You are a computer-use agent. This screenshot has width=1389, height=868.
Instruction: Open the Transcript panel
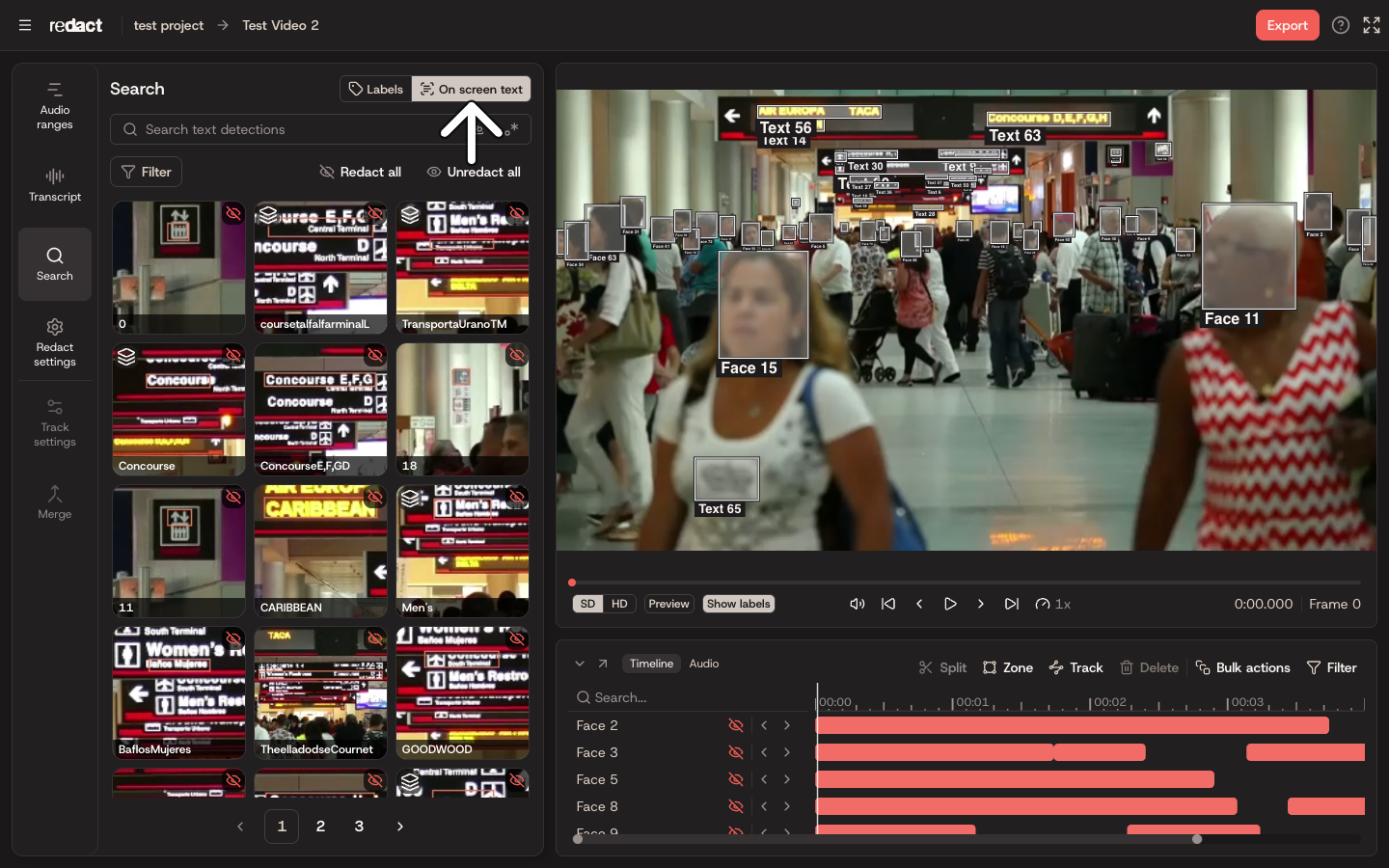pos(55,184)
